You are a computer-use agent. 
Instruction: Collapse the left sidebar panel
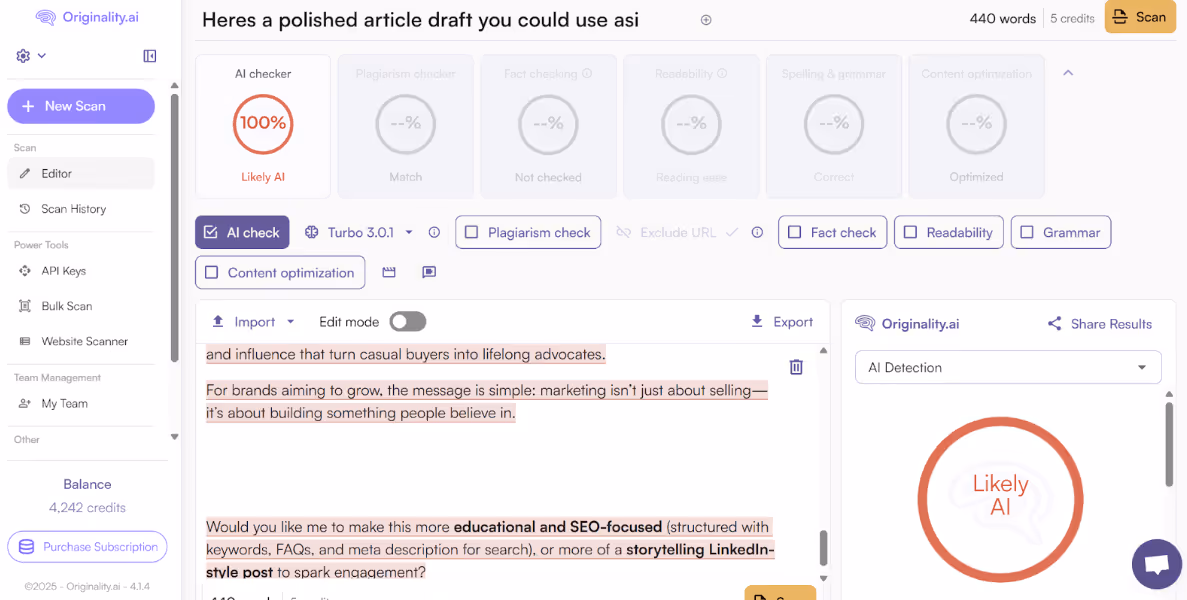(x=149, y=56)
